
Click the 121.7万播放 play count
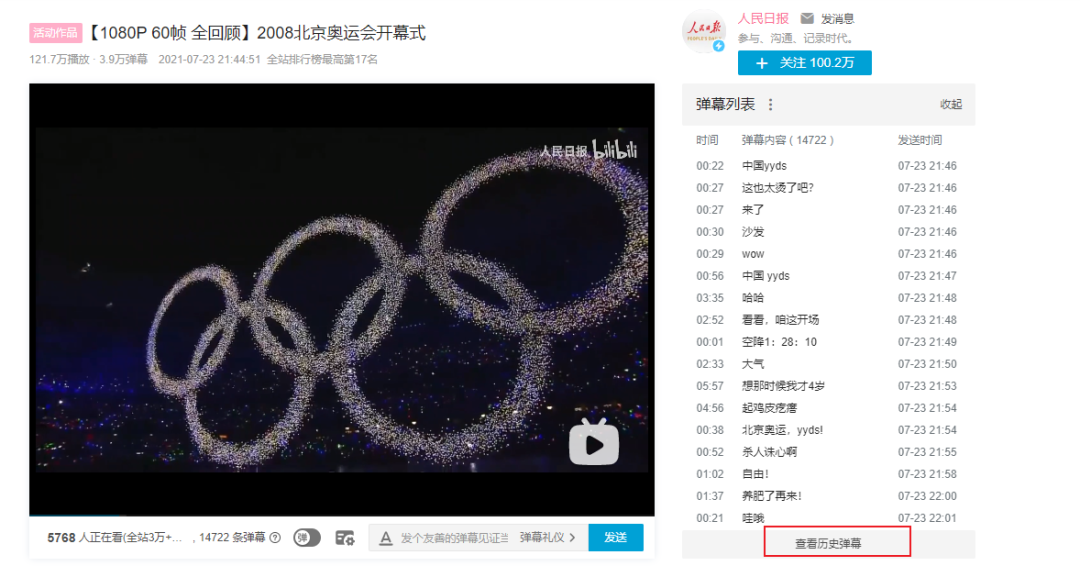click(59, 60)
